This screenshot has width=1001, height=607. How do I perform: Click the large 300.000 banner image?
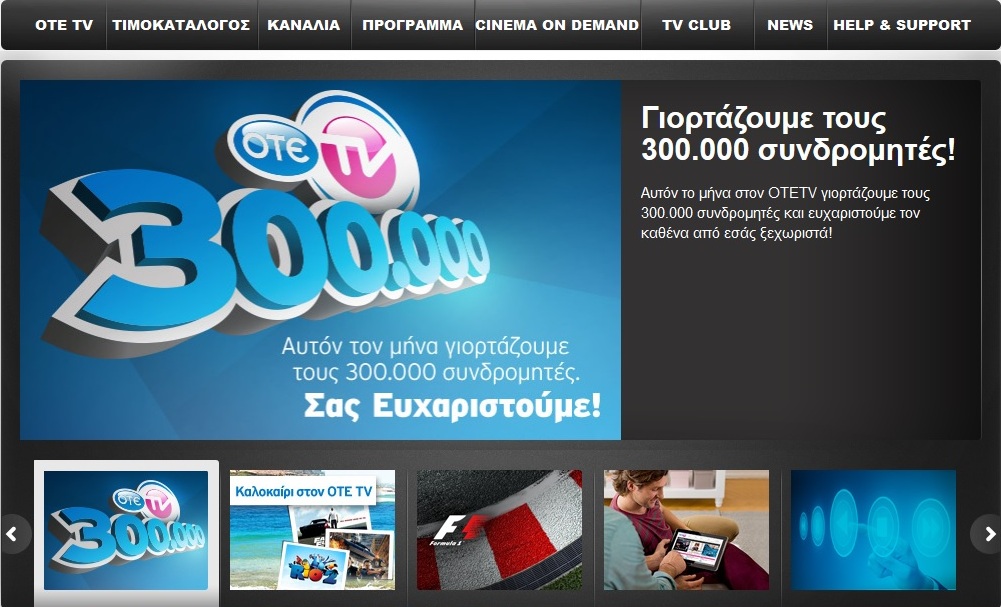click(320, 260)
